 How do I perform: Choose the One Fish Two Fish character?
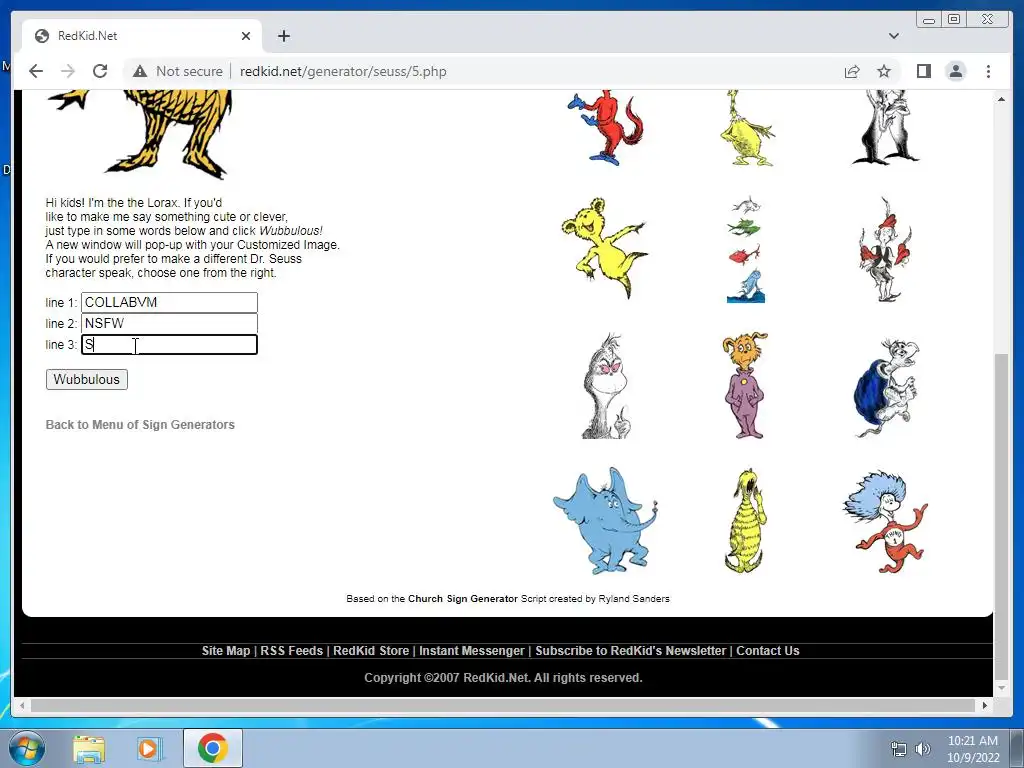tap(746, 249)
